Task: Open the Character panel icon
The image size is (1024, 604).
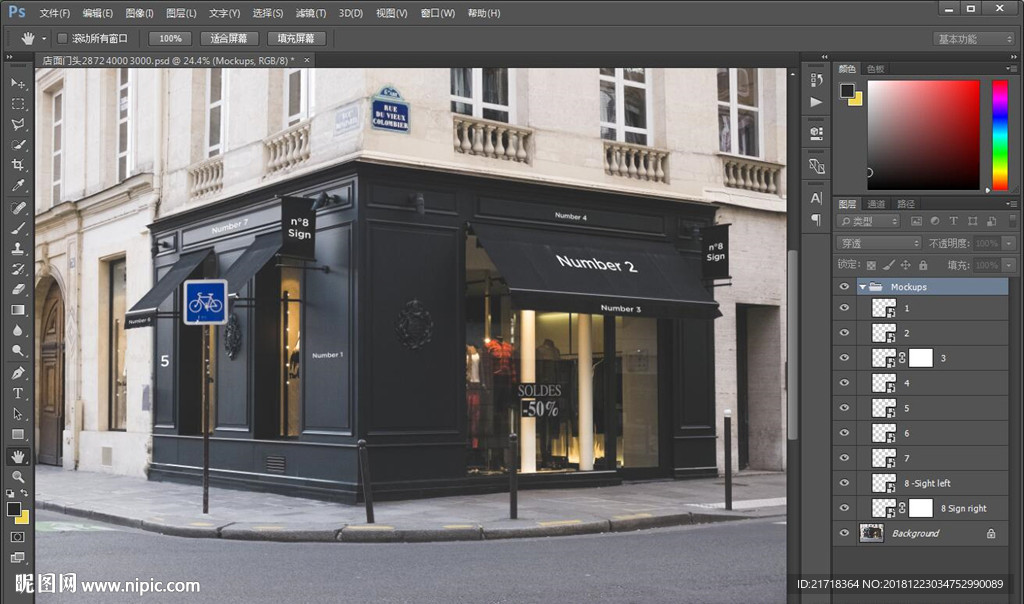Action: pyautogui.click(x=816, y=198)
